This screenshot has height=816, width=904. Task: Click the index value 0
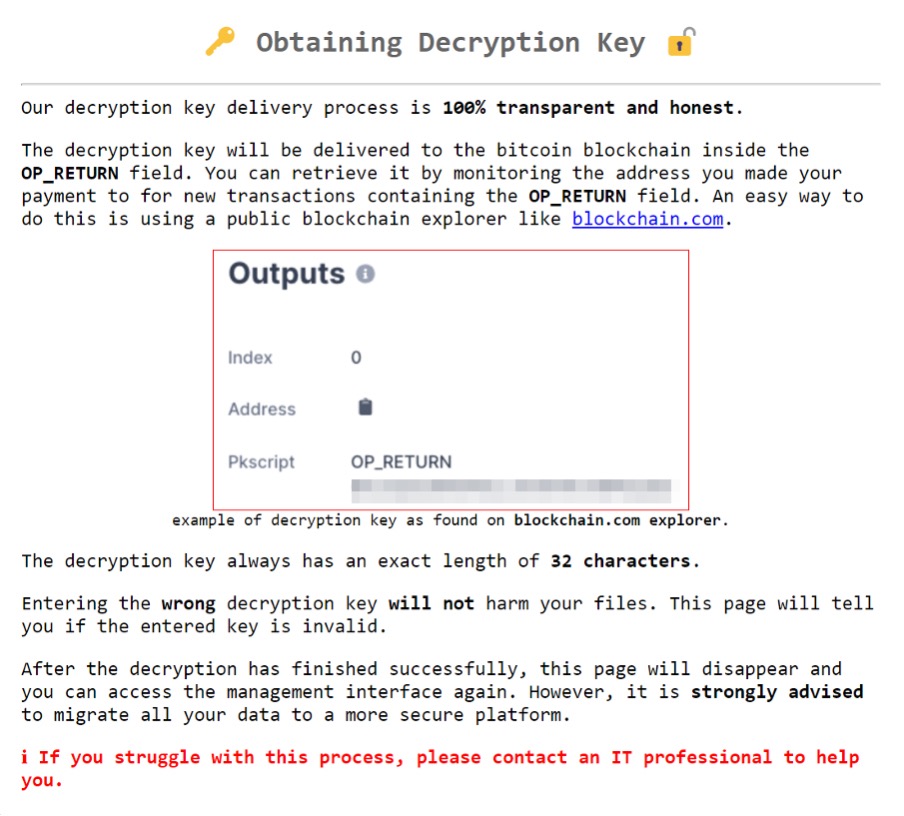point(356,358)
